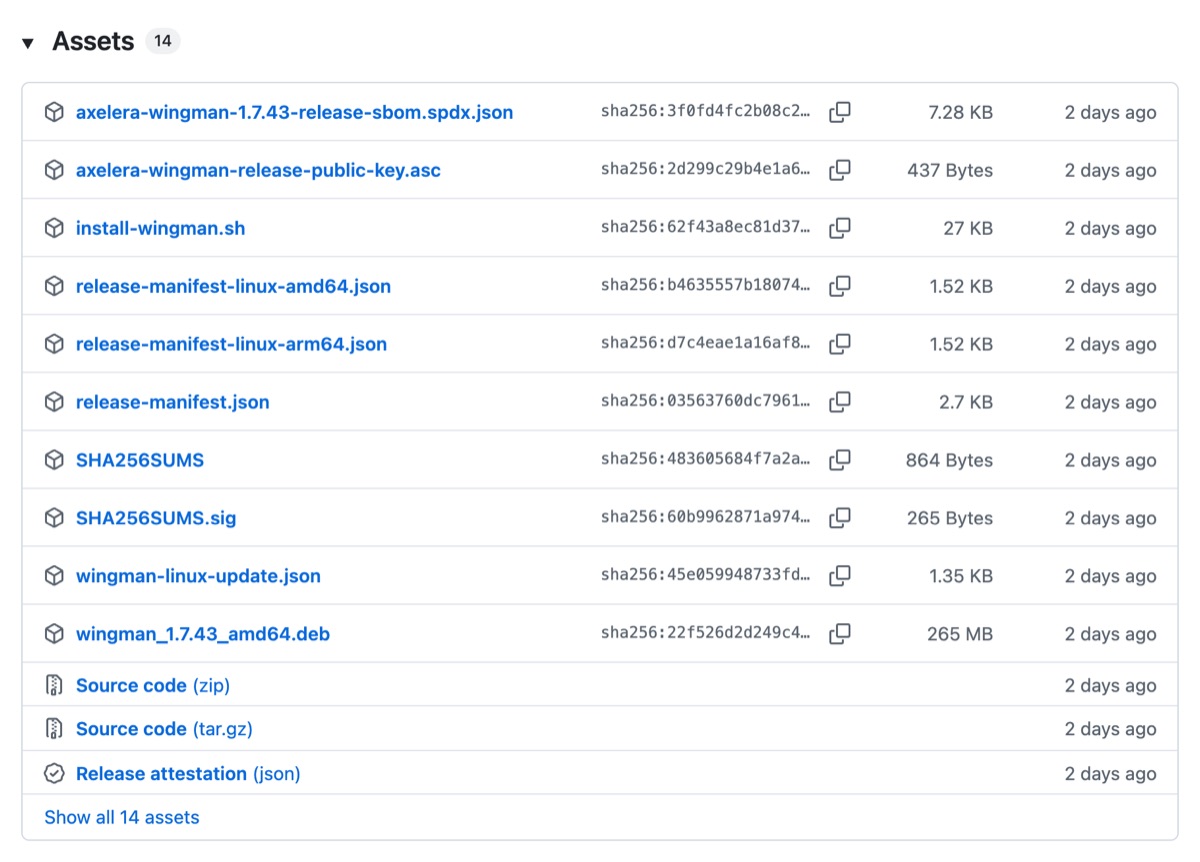1200x862 pixels.
Task: Click 2 days ago in Release attestation row
Action: click(1110, 774)
